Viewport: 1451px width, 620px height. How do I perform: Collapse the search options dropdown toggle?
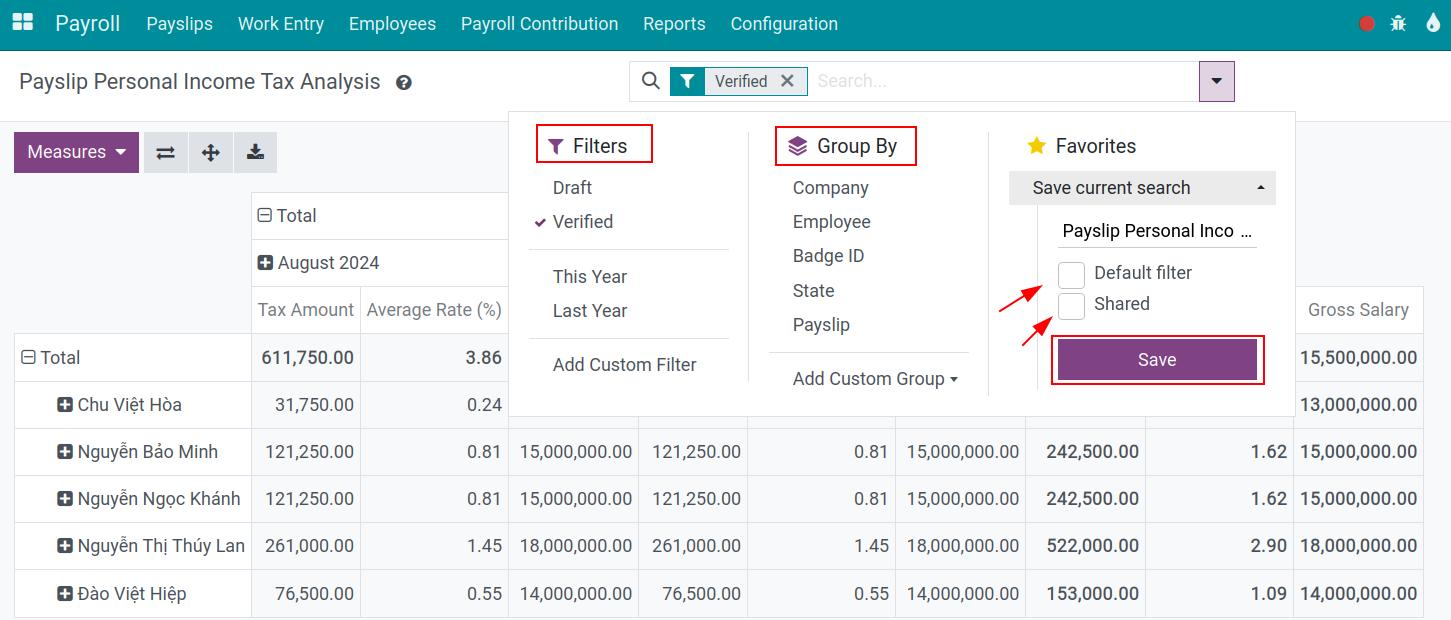(x=1216, y=81)
